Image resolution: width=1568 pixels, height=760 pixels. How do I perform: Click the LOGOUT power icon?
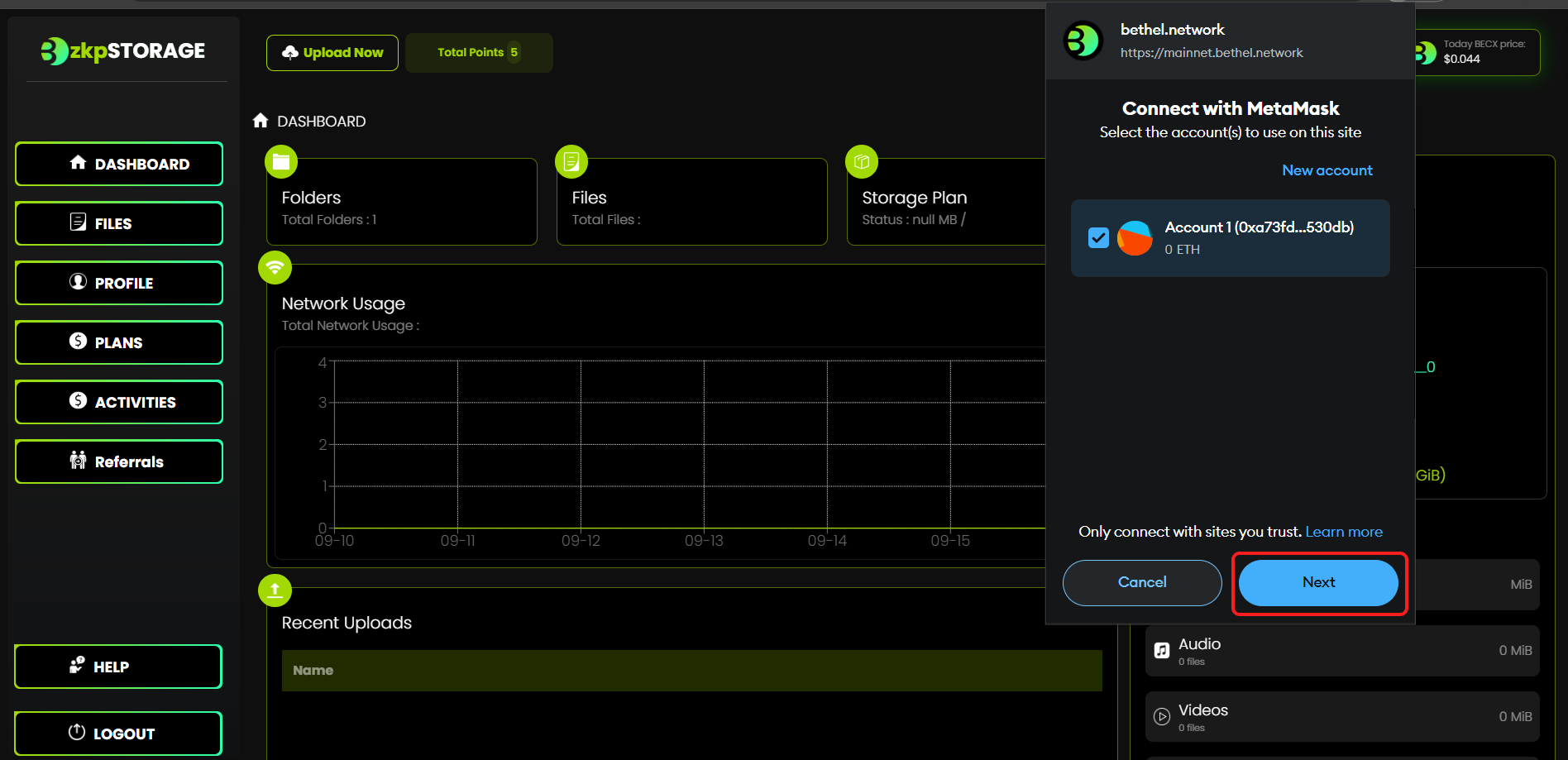tap(77, 732)
